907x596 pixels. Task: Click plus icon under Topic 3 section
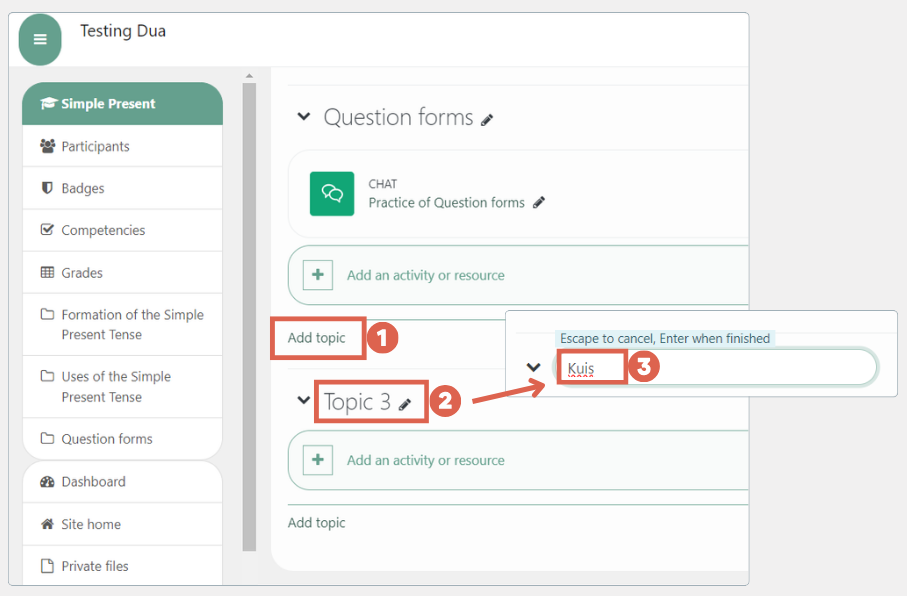(x=318, y=460)
